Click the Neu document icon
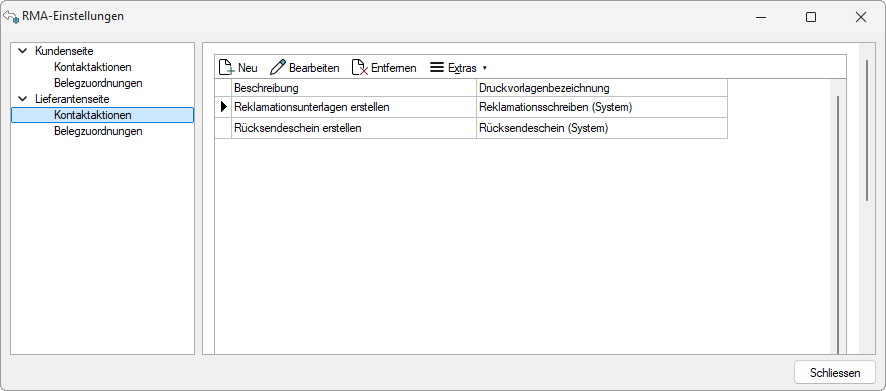The height and width of the screenshot is (391, 886). click(226, 68)
